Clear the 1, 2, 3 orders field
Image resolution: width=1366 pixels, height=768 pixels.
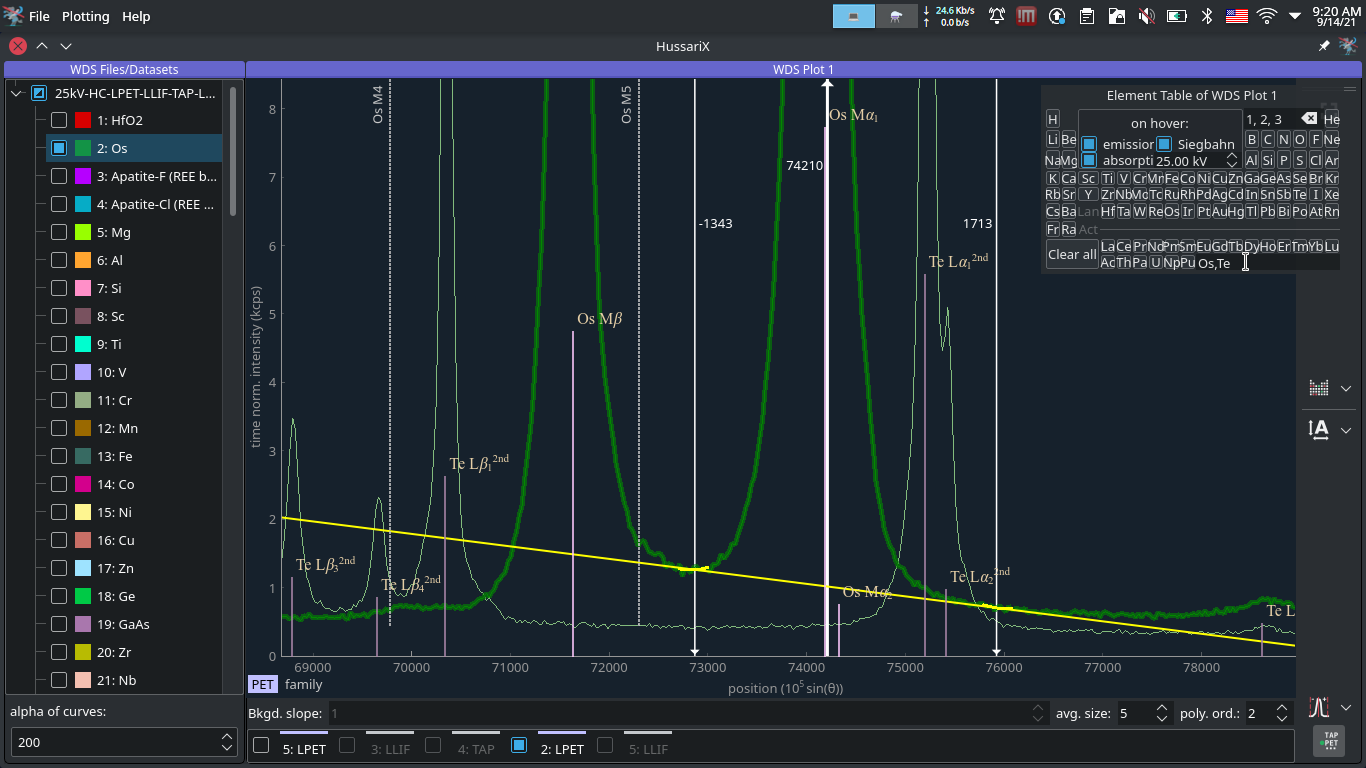pos(1309,119)
